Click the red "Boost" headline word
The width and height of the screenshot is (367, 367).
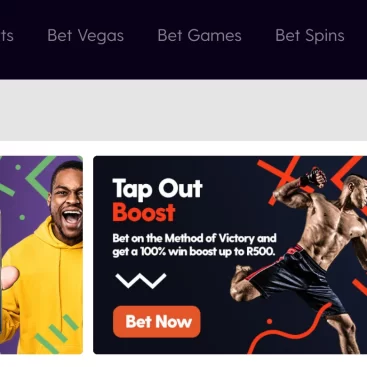click(x=144, y=212)
